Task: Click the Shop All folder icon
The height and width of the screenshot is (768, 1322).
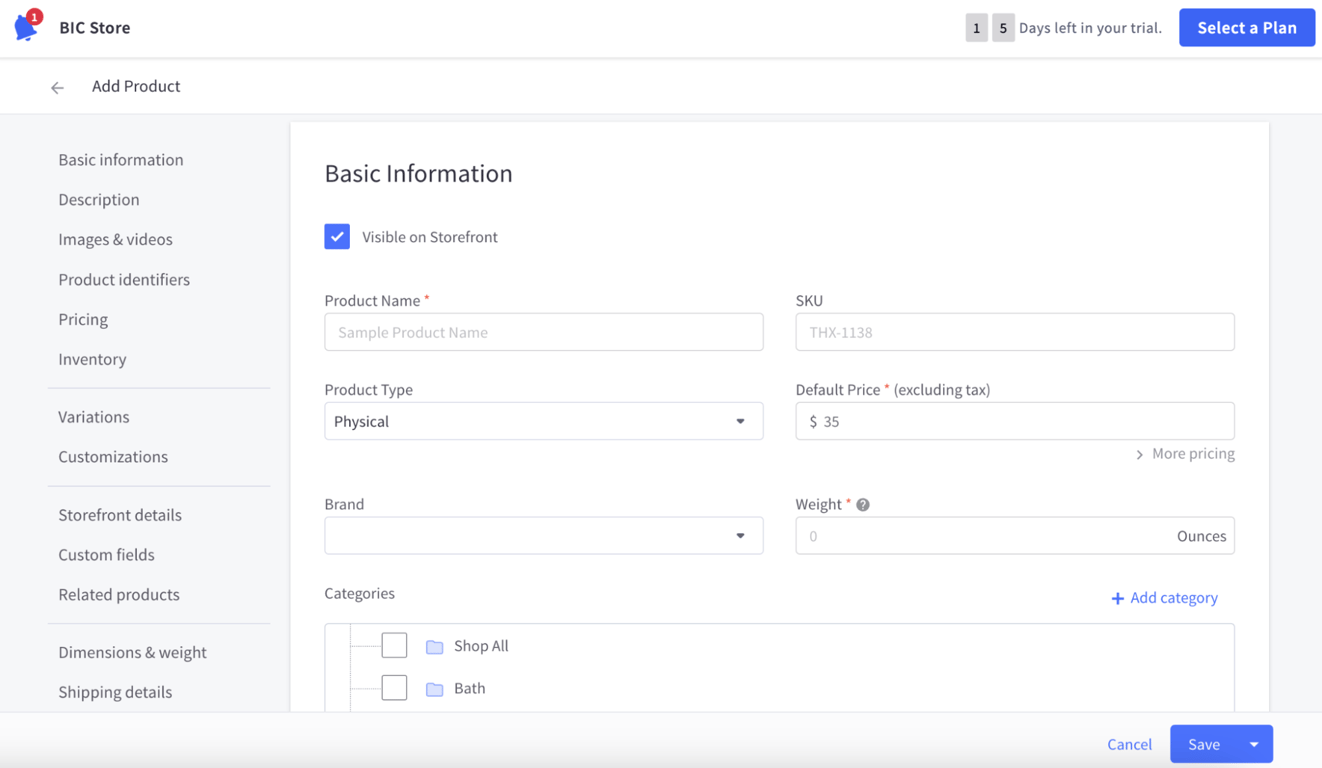Action: pyautogui.click(x=434, y=645)
